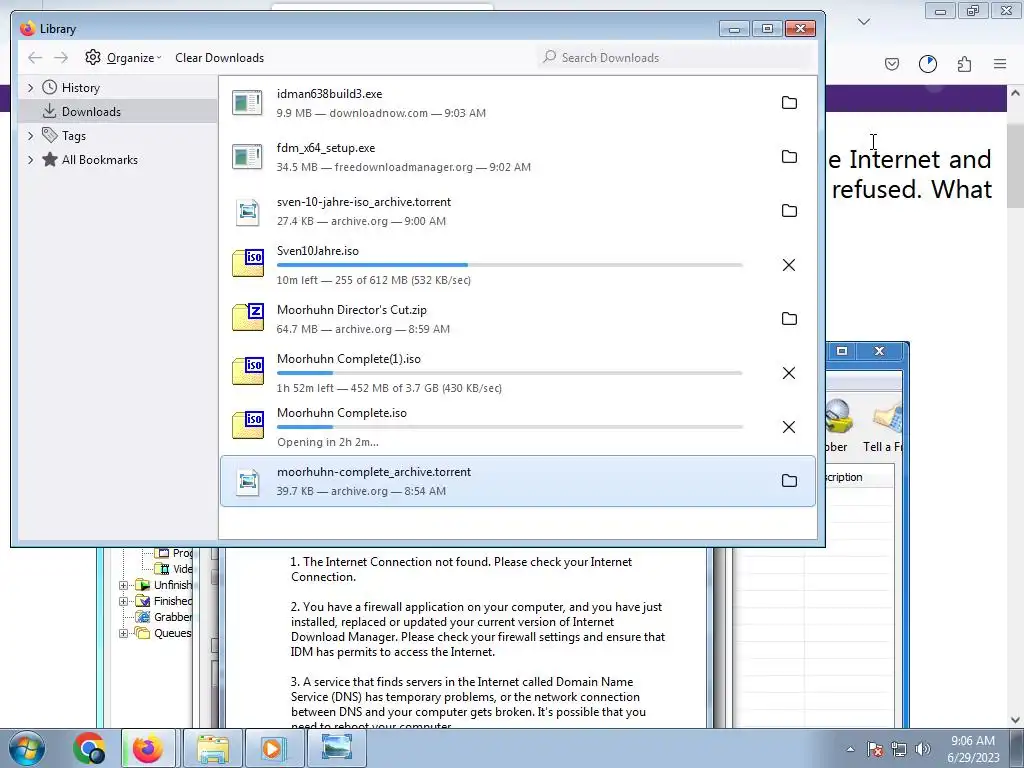Expand the Finished folder in IDM tree
The width and height of the screenshot is (1024, 768).
click(123, 601)
